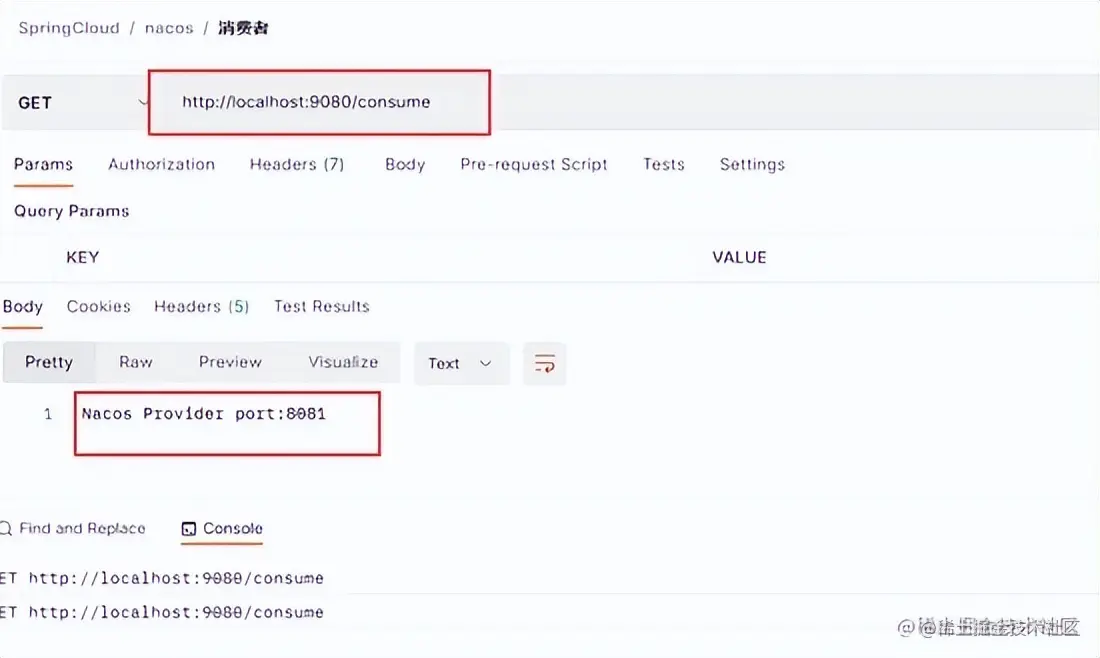Viewport: 1100px width, 658px height.
Task: Switch to the Cookies response tab
Action: (98, 306)
